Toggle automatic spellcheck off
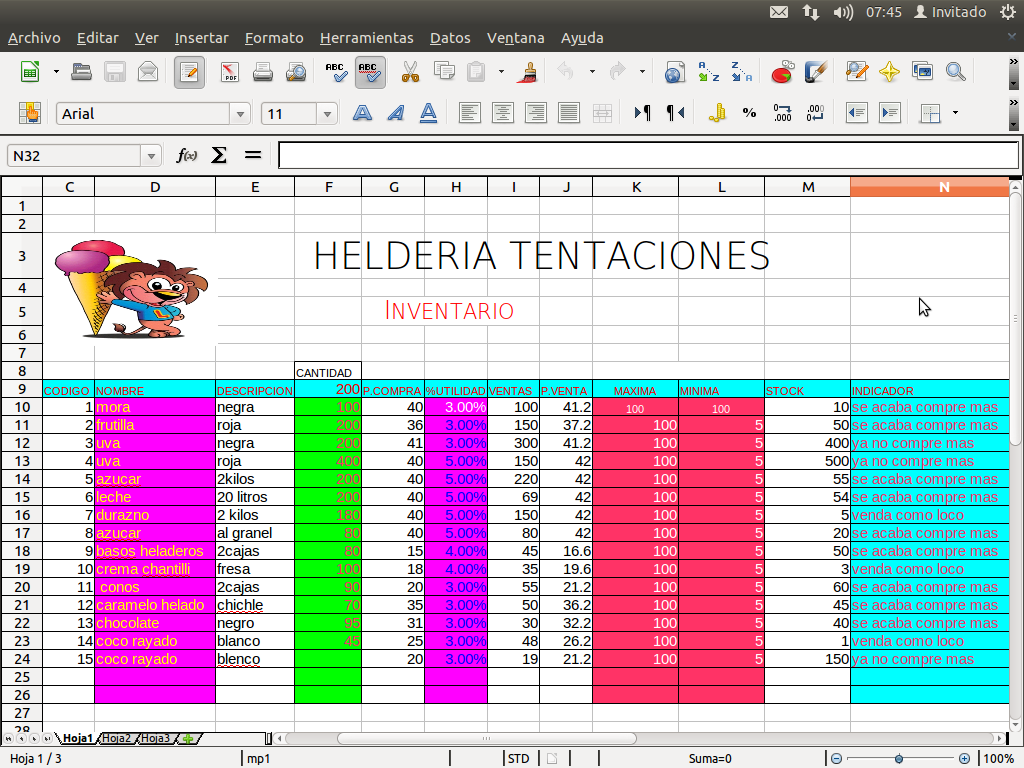Screen dimensions: 1024x768 [369, 72]
